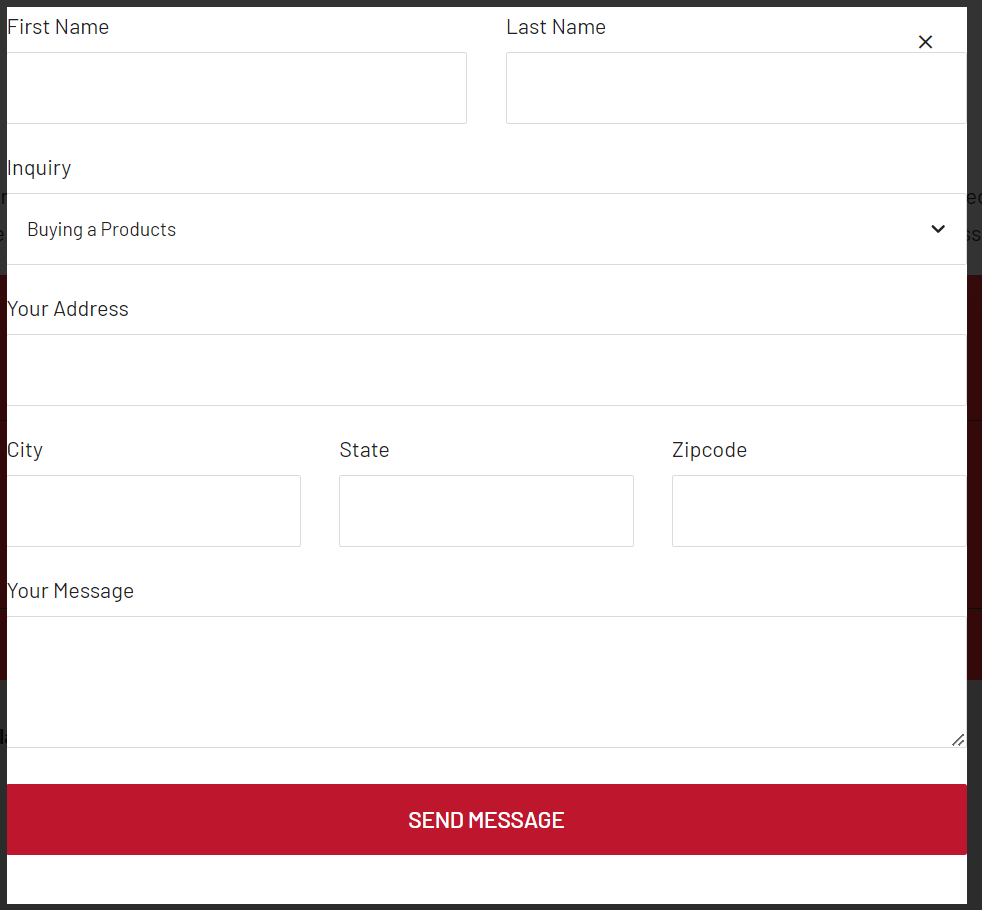The height and width of the screenshot is (910, 982).
Task: Click the "Your Message" label
Action: click(70, 591)
